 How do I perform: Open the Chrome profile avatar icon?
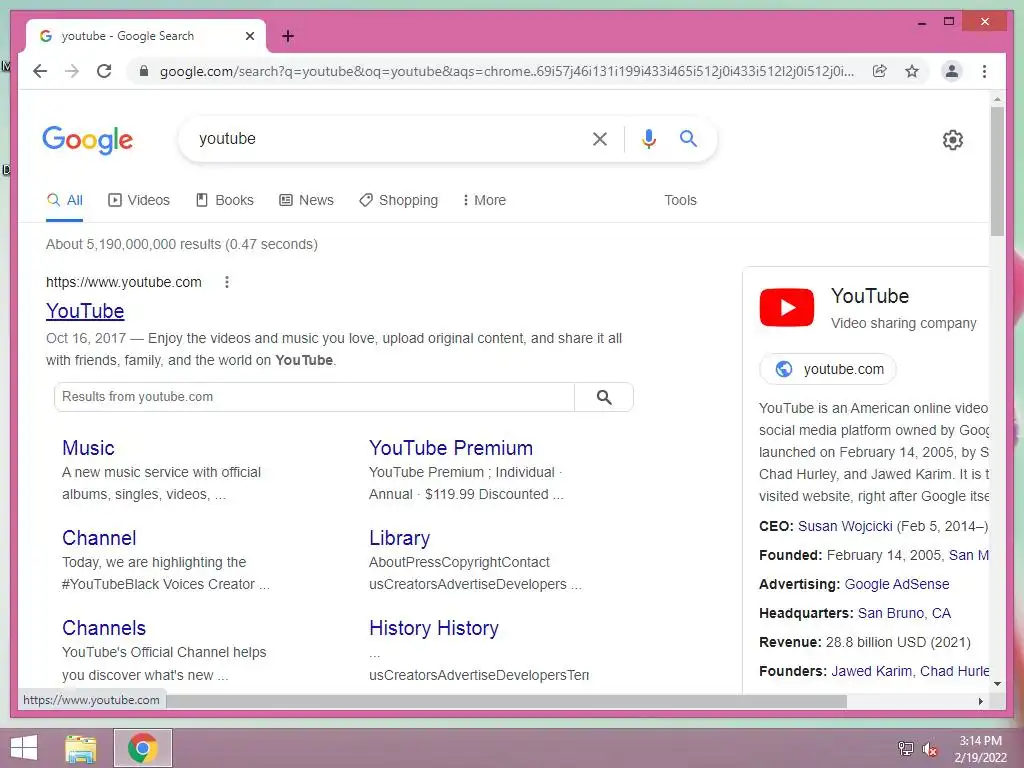pos(952,71)
